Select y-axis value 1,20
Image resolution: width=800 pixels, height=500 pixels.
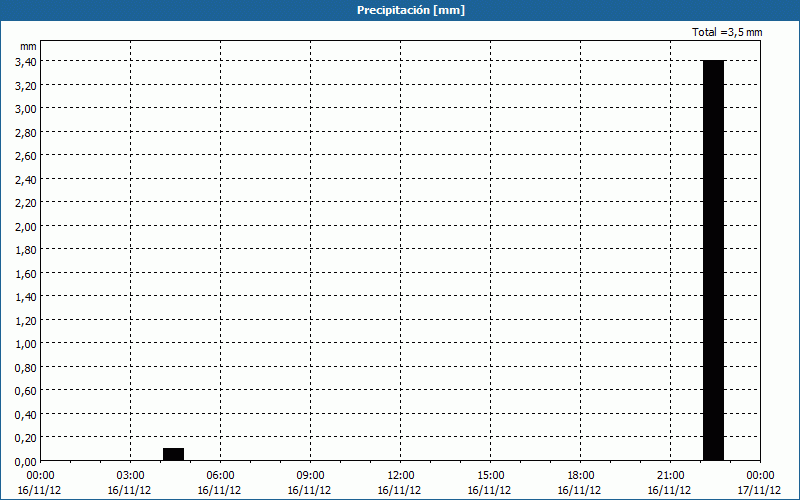26,321
